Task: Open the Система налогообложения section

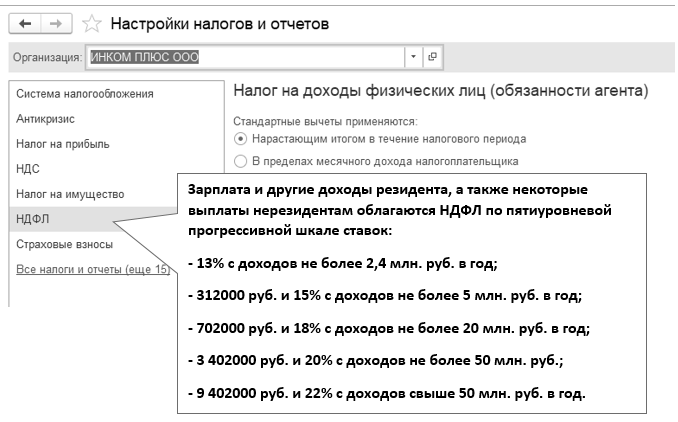Action: point(85,94)
